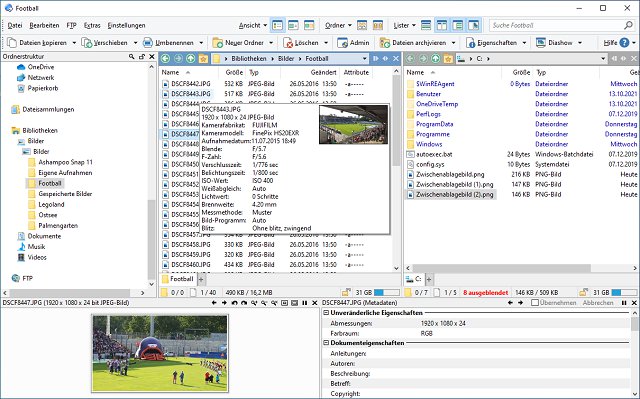640x399 pixels.
Task: Click the second folder icon right of Ordner
Action: [x=378, y=25]
